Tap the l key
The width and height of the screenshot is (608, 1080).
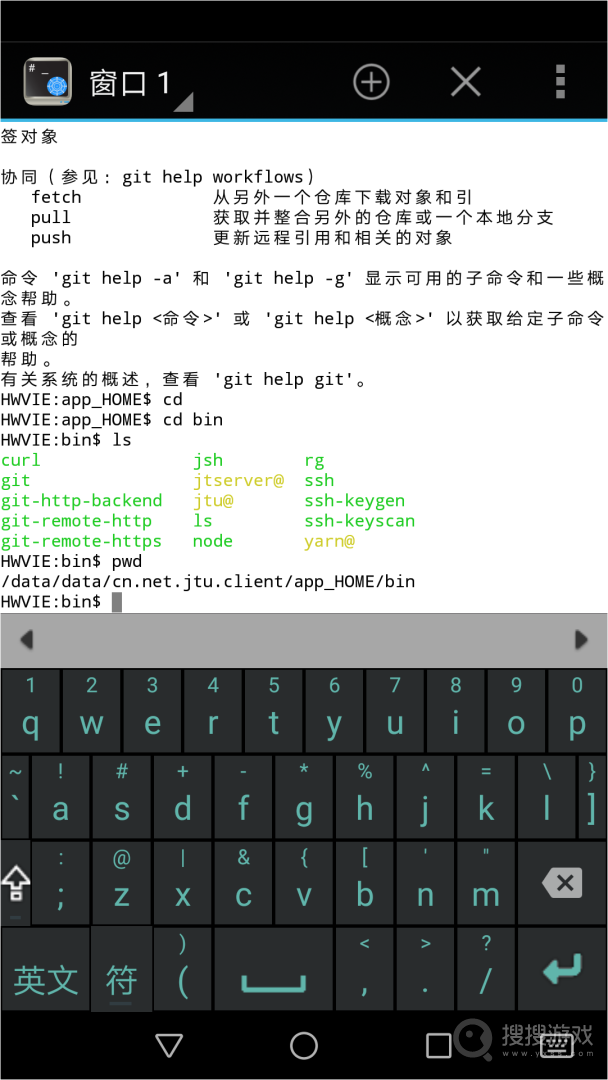pos(547,796)
